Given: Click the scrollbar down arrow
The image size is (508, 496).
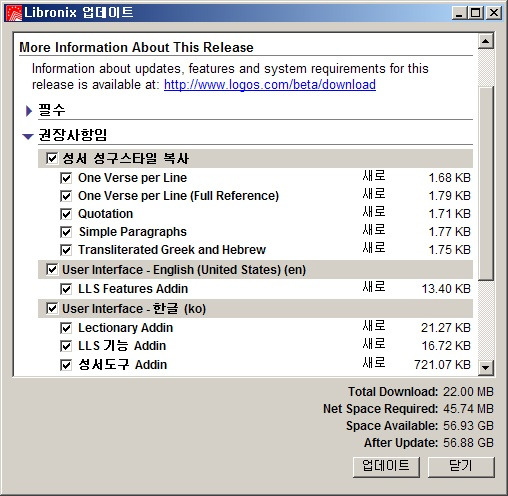Looking at the screenshot, I should (486, 368).
